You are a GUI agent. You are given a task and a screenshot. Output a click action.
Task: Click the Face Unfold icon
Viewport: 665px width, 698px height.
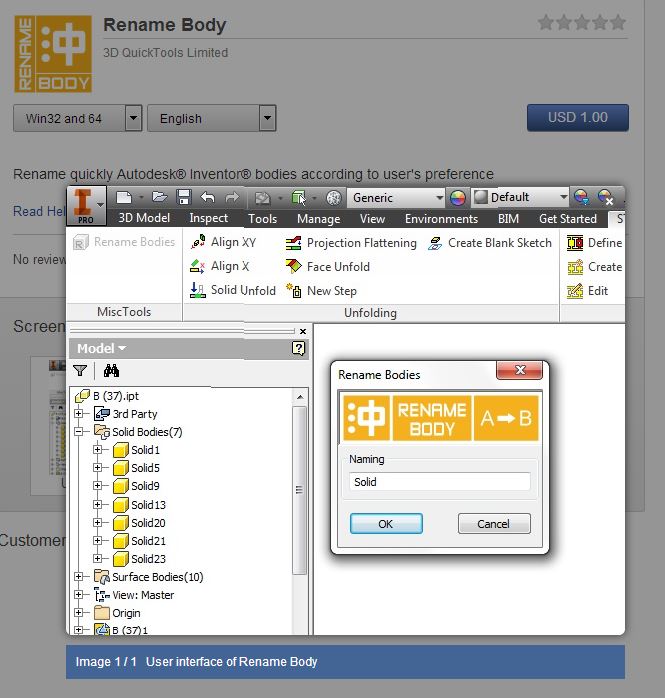(293, 266)
